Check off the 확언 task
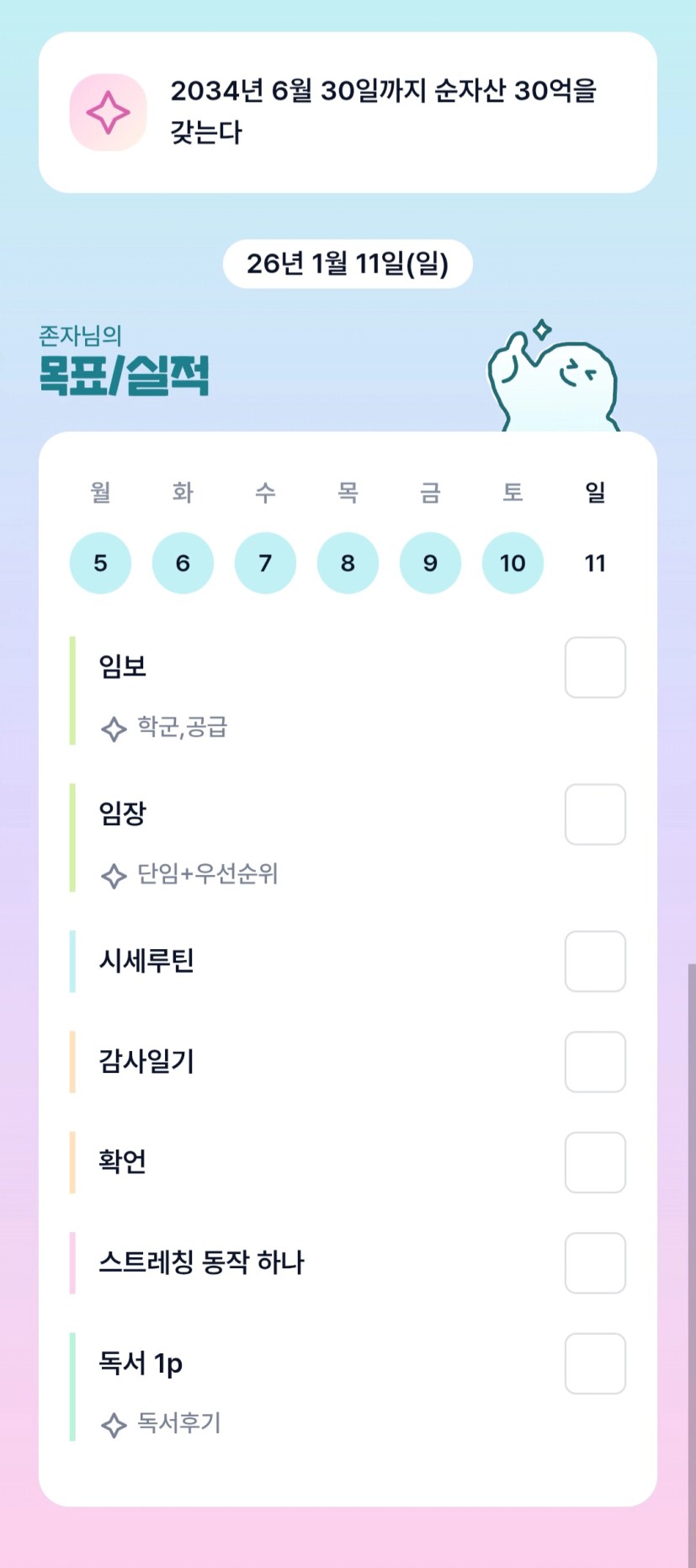The height and width of the screenshot is (1568, 696). (594, 1162)
